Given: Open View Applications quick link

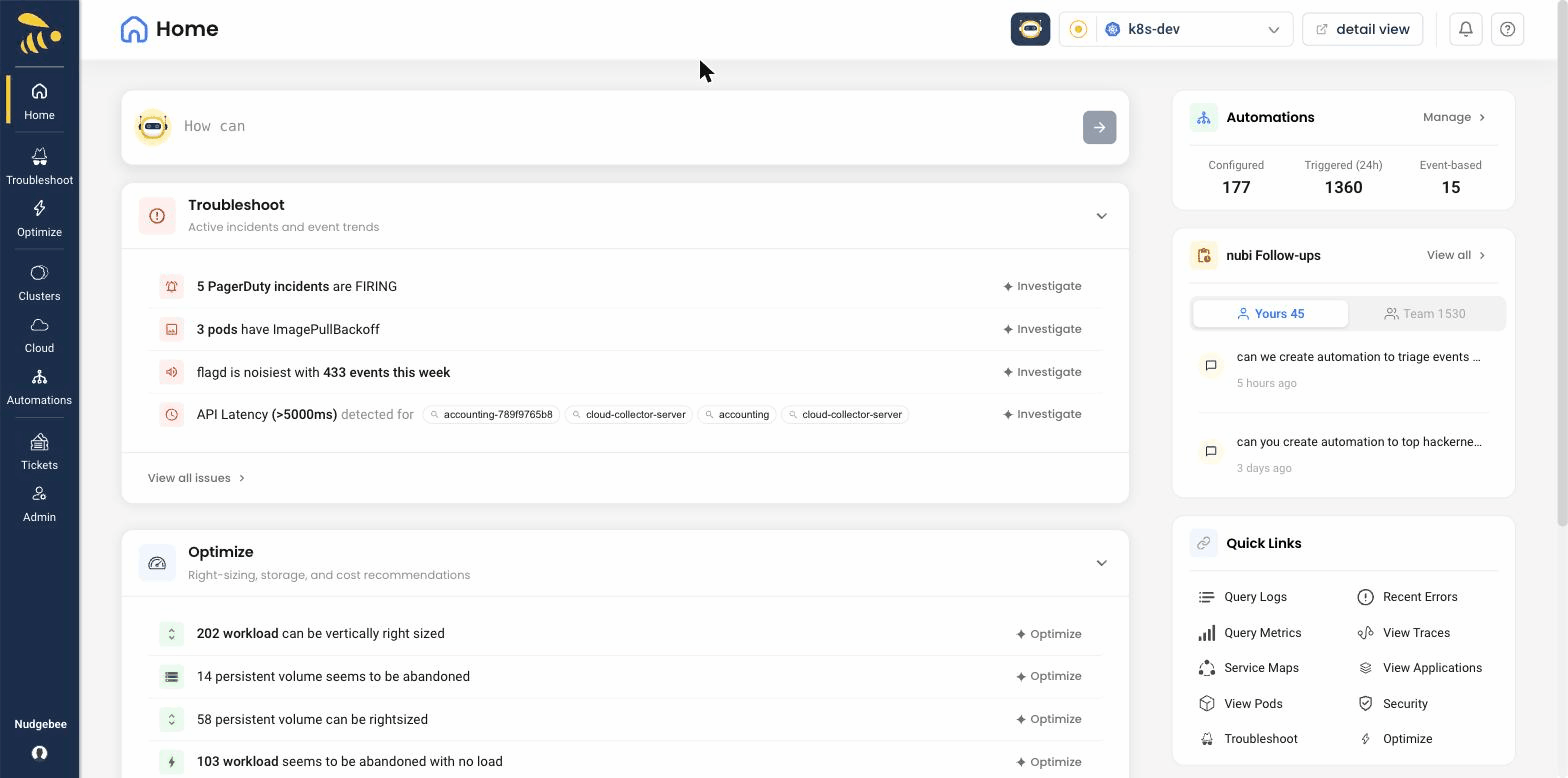Looking at the screenshot, I should [x=1419, y=668].
